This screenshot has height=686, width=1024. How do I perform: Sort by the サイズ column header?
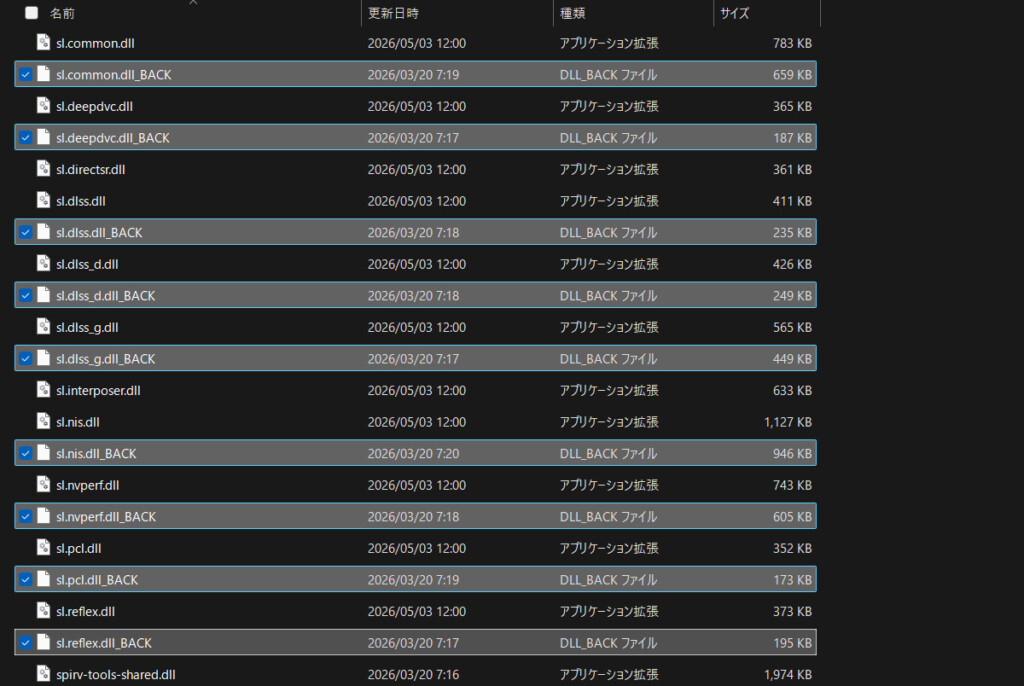[735, 13]
